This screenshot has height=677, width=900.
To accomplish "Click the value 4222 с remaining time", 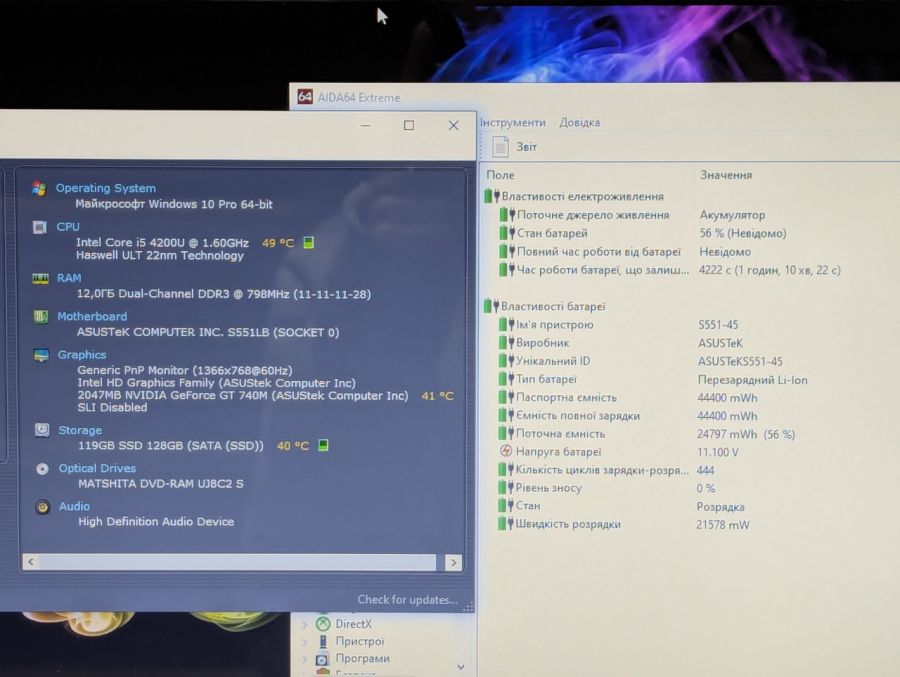I will coord(769,270).
